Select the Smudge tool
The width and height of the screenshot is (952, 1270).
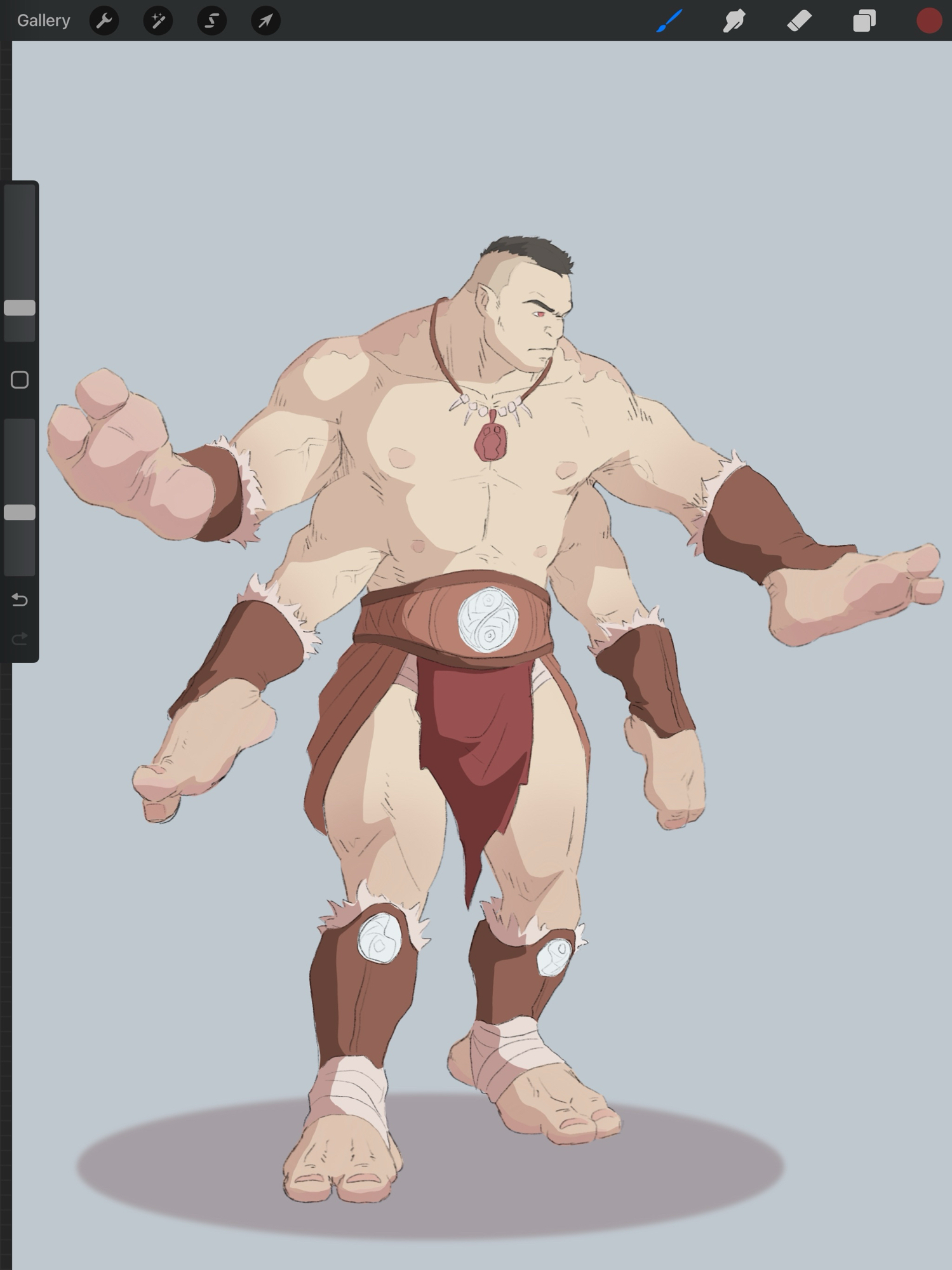(734, 21)
